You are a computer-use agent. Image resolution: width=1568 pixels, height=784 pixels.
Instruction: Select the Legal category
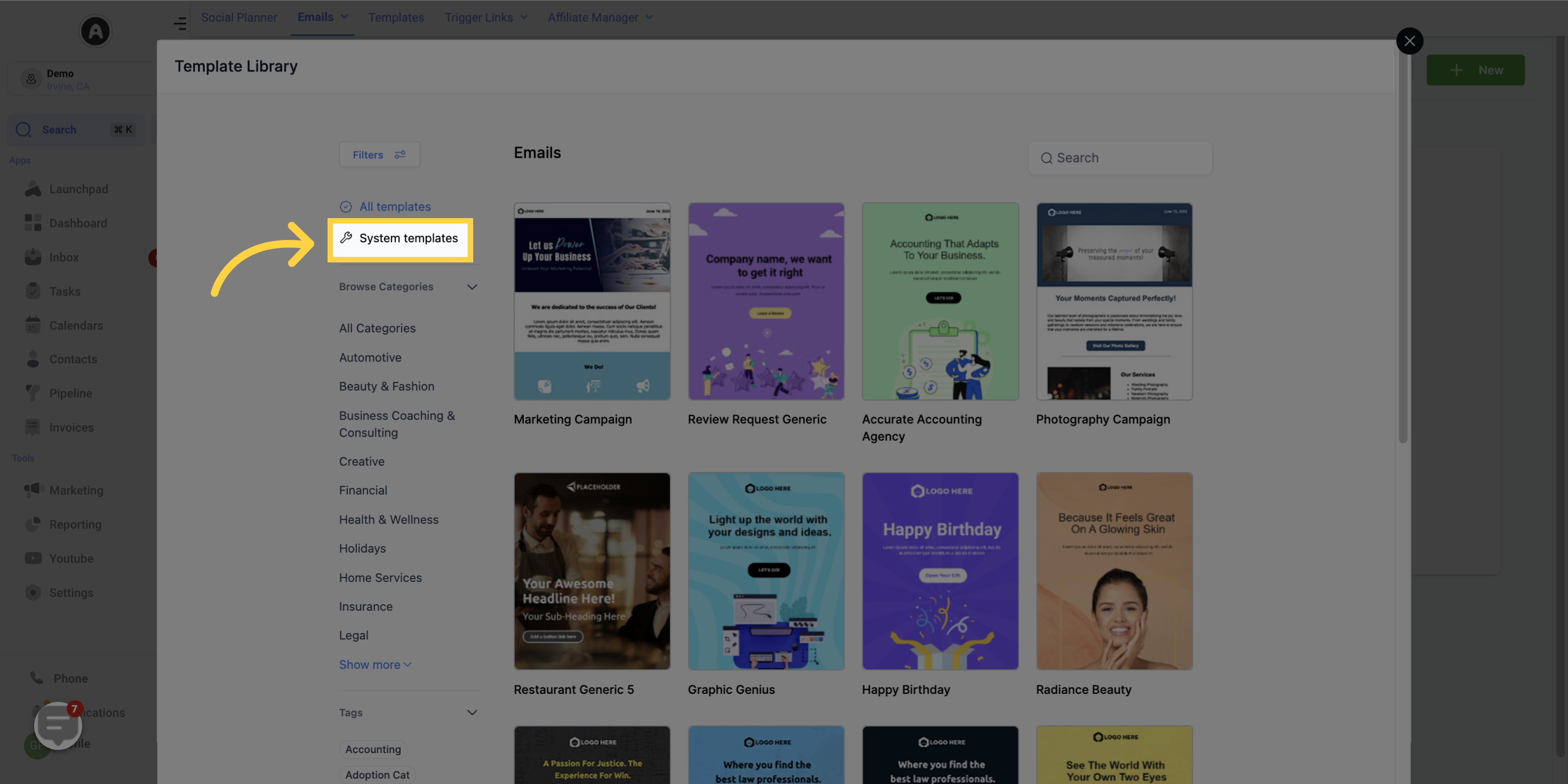pyautogui.click(x=354, y=636)
